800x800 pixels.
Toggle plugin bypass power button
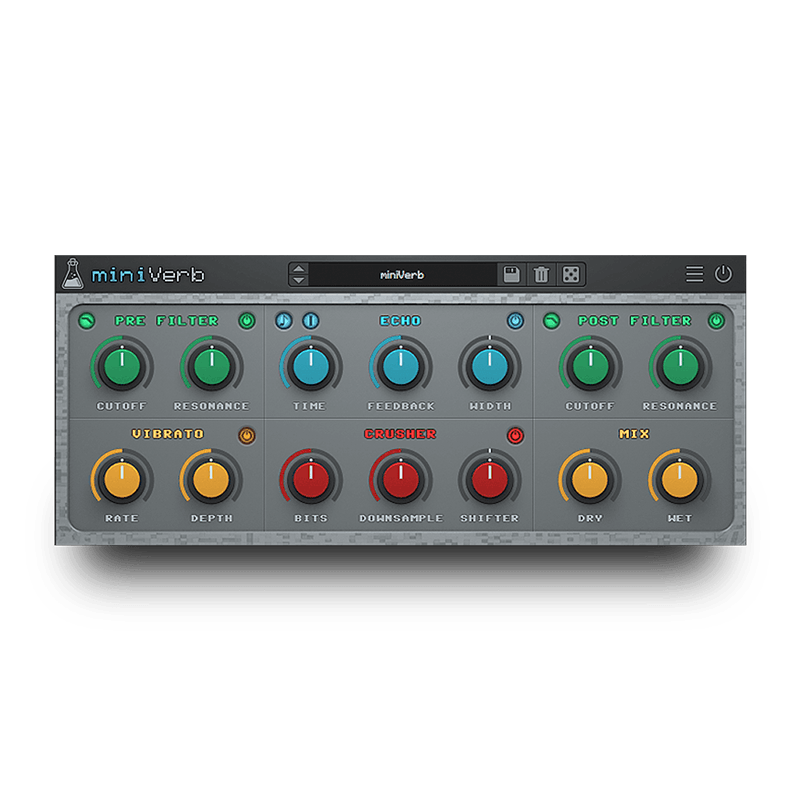tap(723, 274)
